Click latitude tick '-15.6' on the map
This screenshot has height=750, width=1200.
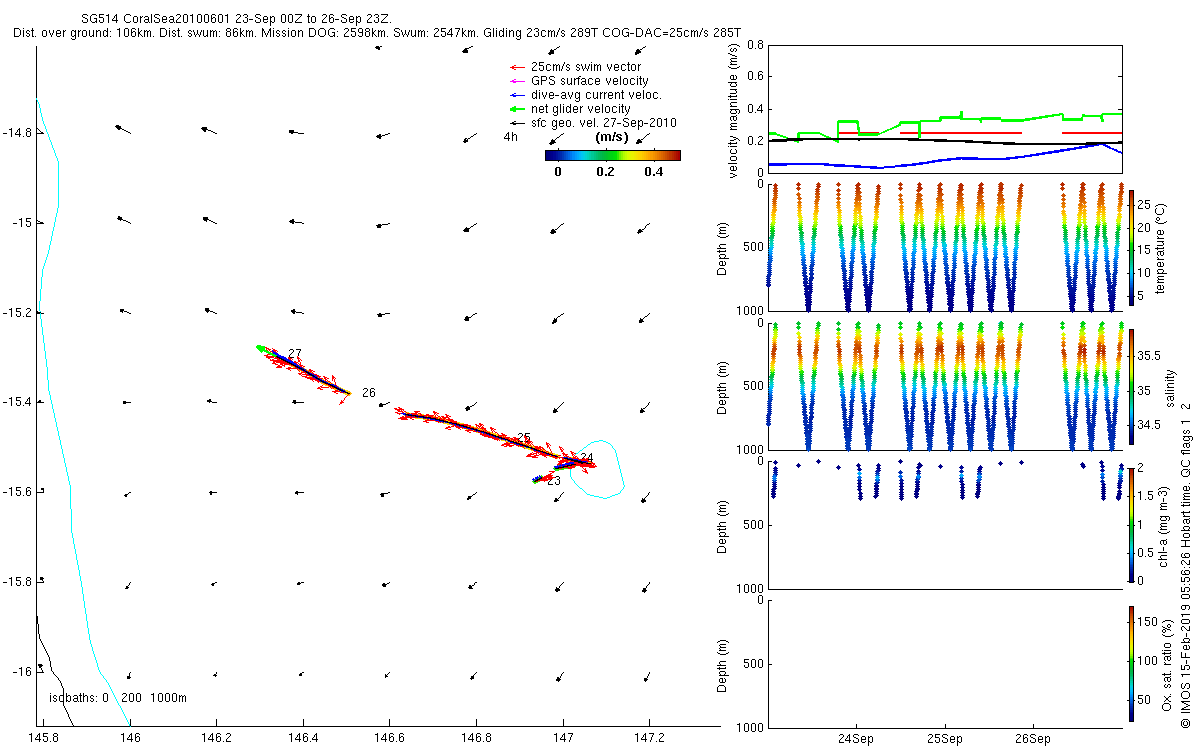(x=16, y=492)
